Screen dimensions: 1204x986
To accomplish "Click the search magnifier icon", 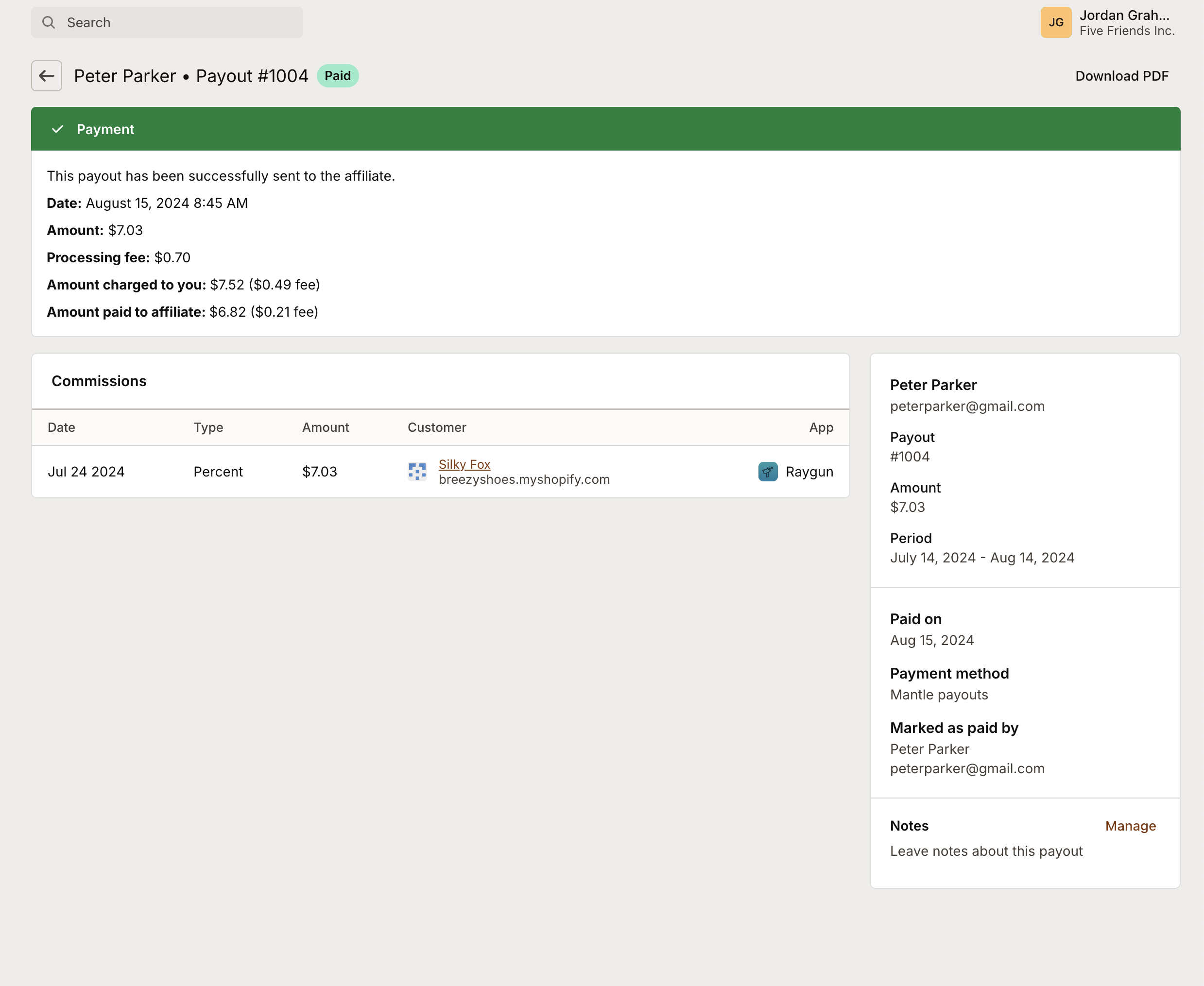I will 48,22.
